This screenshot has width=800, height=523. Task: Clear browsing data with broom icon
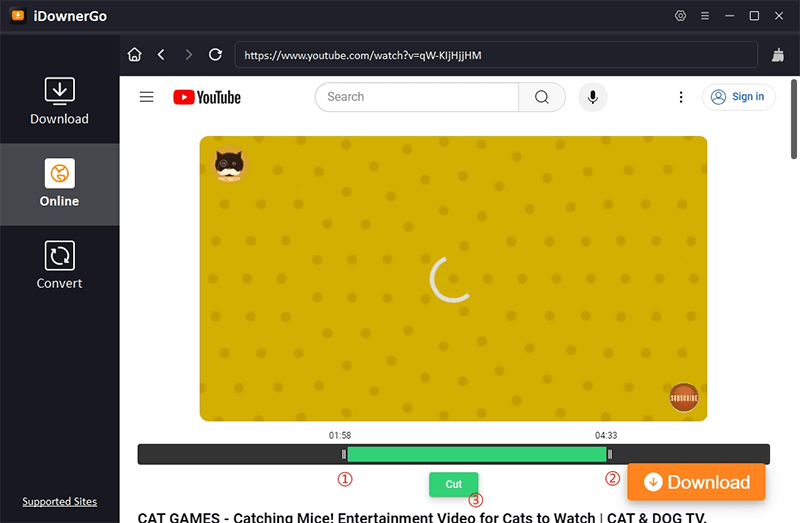(x=778, y=55)
